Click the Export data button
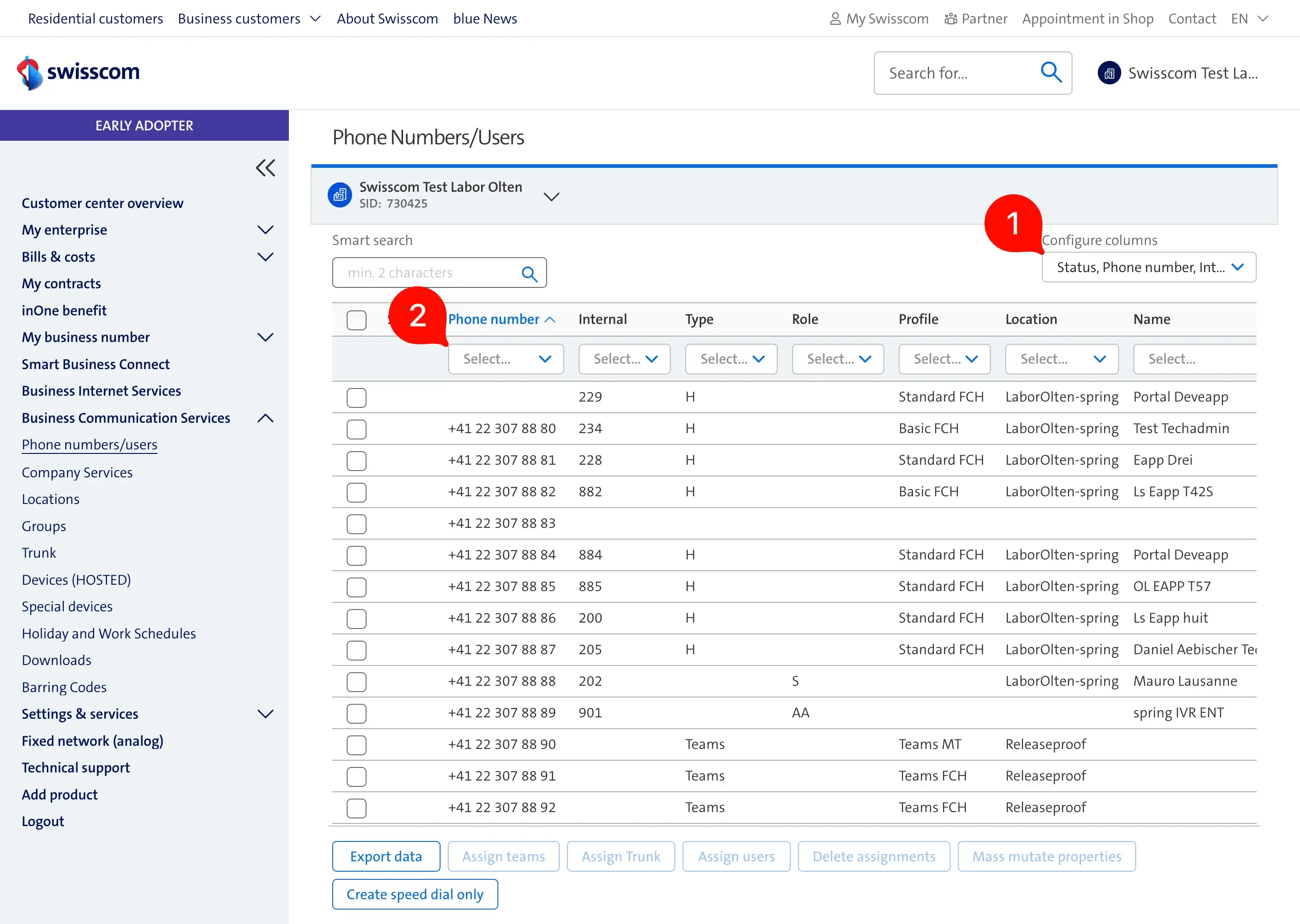This screenshot has width=1300, height=924. [386, 856]
